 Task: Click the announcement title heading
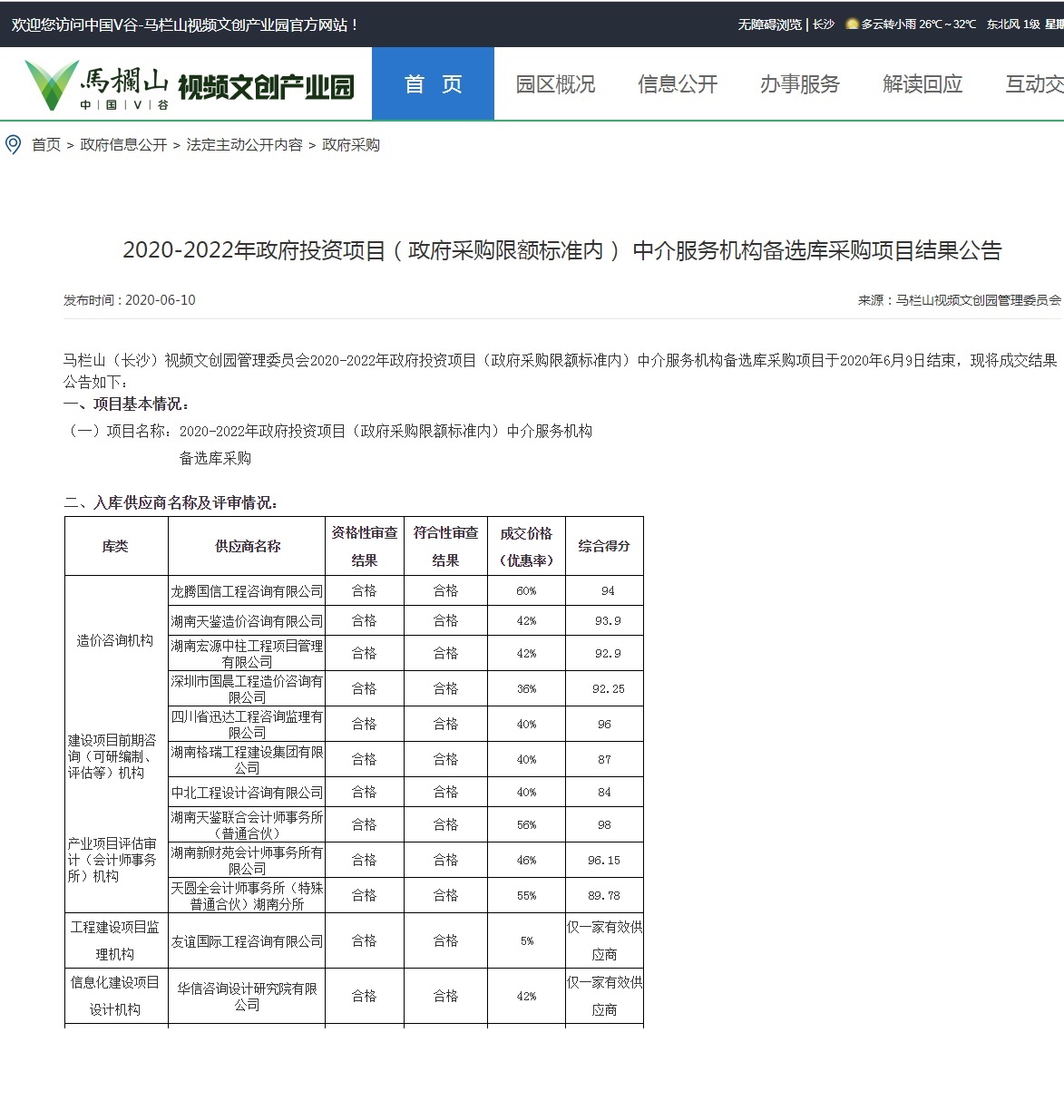click(x=562, y=250)
